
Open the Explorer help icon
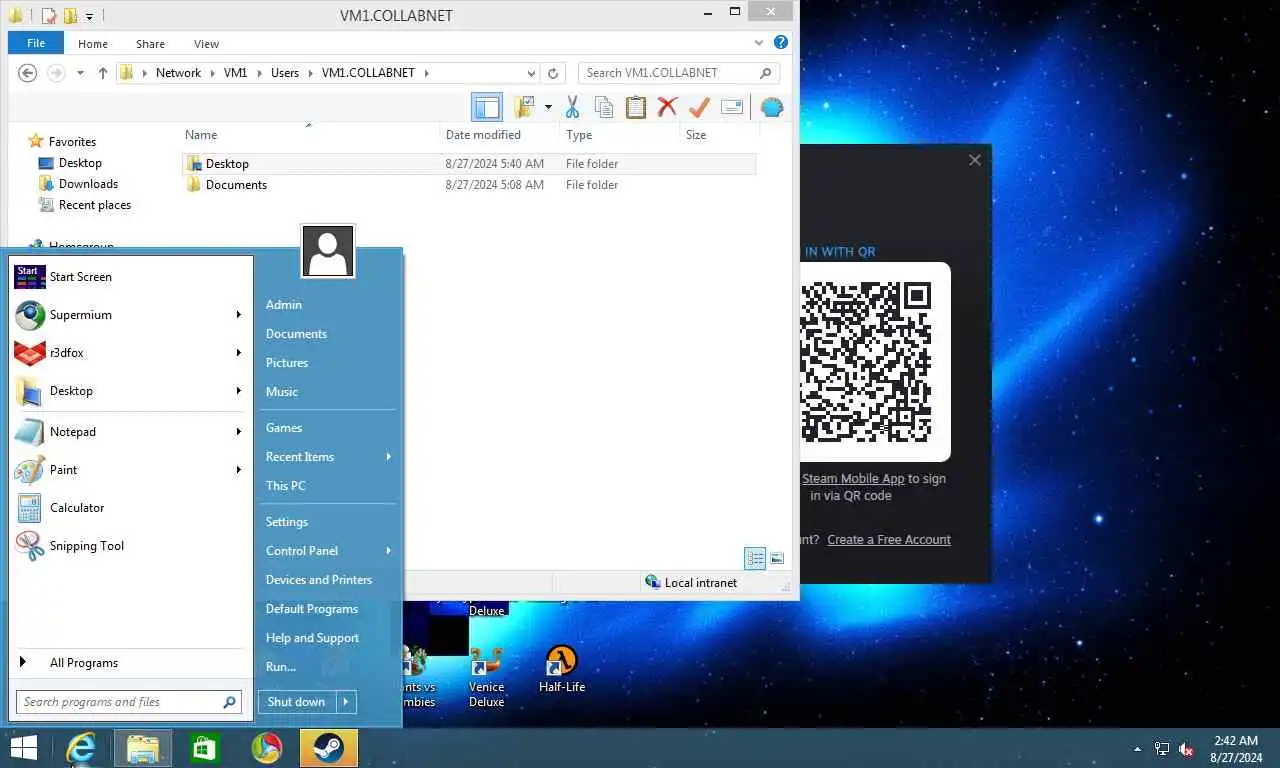click(781, 43)
